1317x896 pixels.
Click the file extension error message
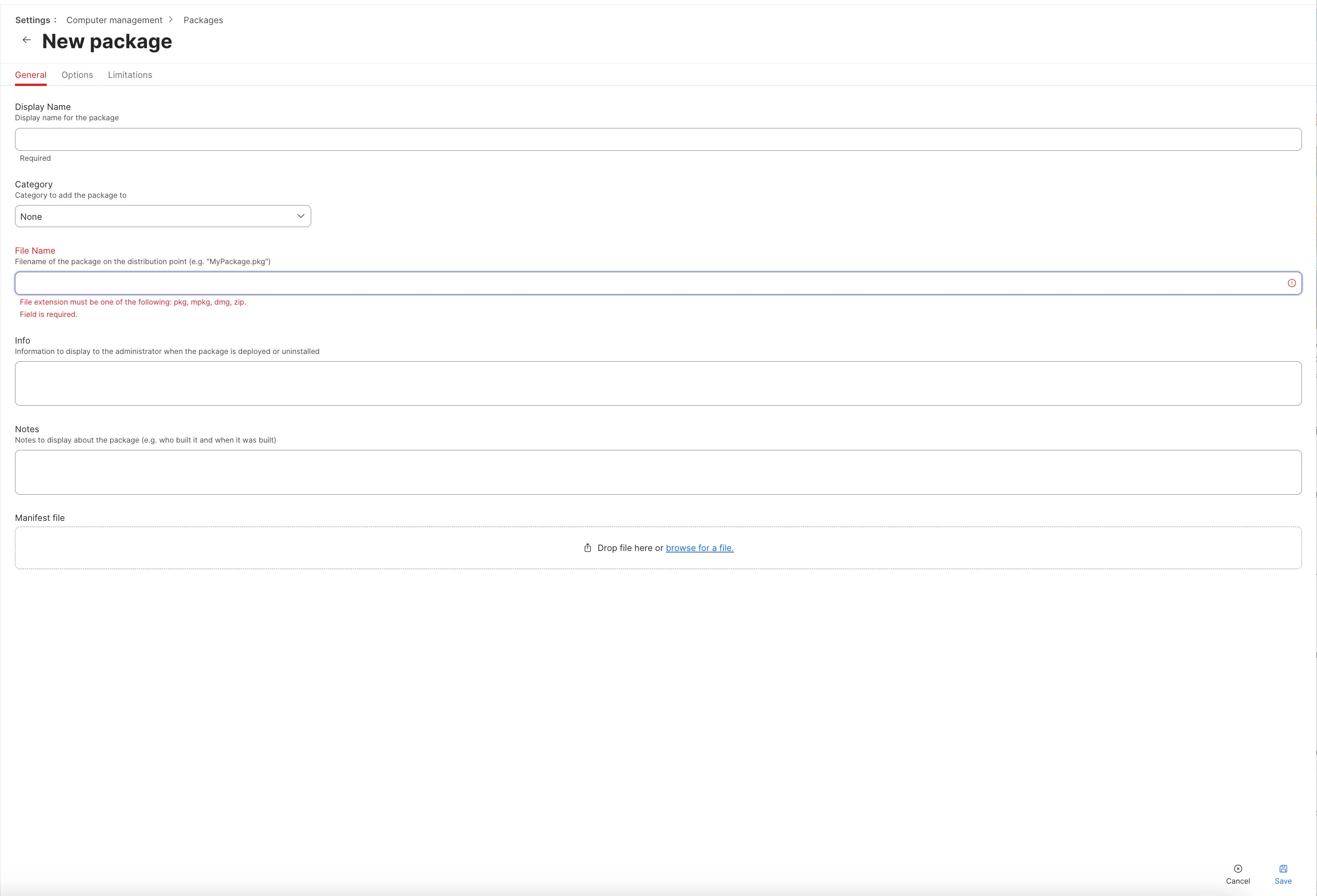pos(133,302)
